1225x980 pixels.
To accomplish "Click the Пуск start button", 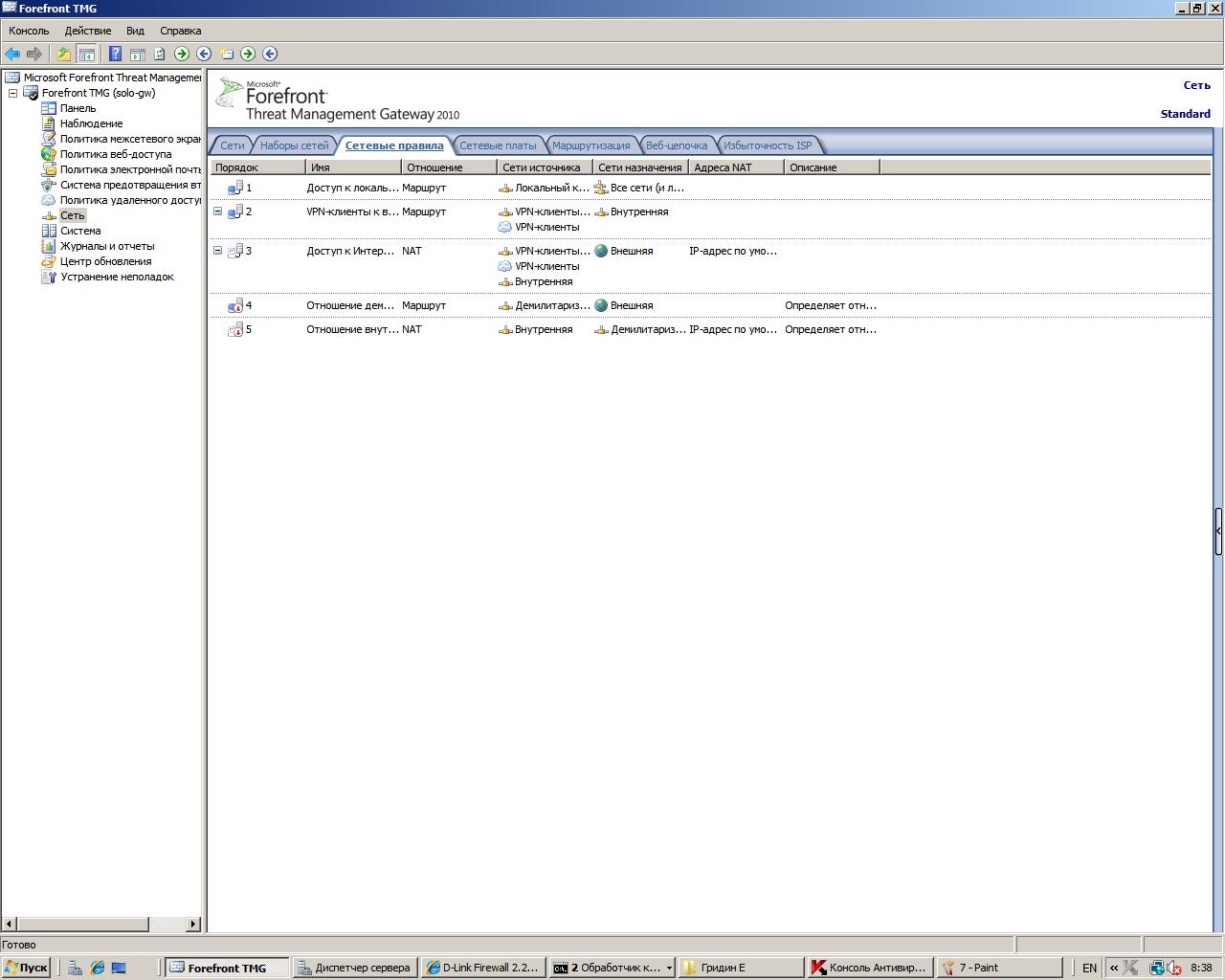I will click(x=26, y=968).
